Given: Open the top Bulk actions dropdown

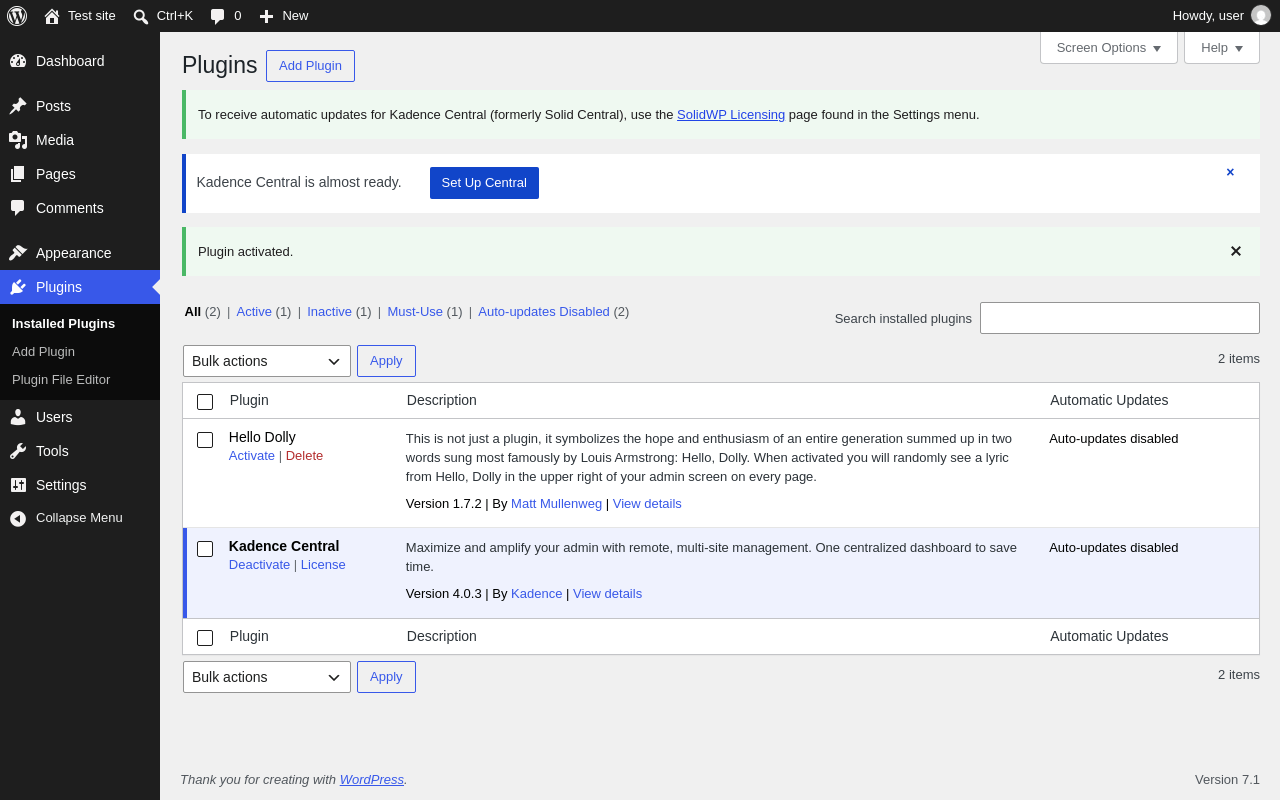Looking at the screenshot, I should pyautogui.click(x=267, y=361).
